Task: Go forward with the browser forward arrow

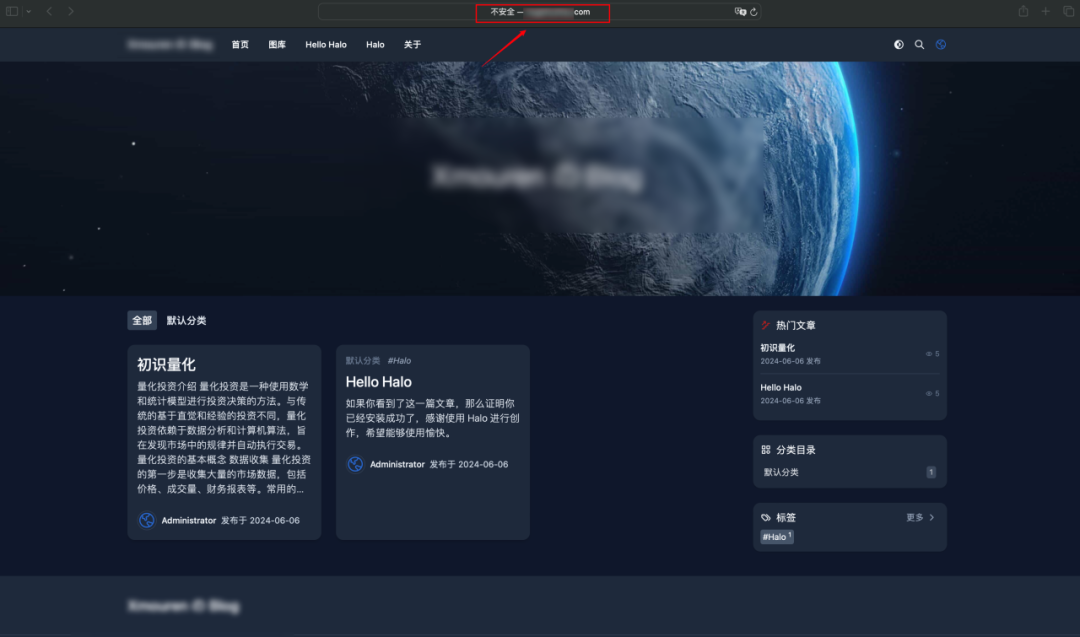Action: point(70,11)
